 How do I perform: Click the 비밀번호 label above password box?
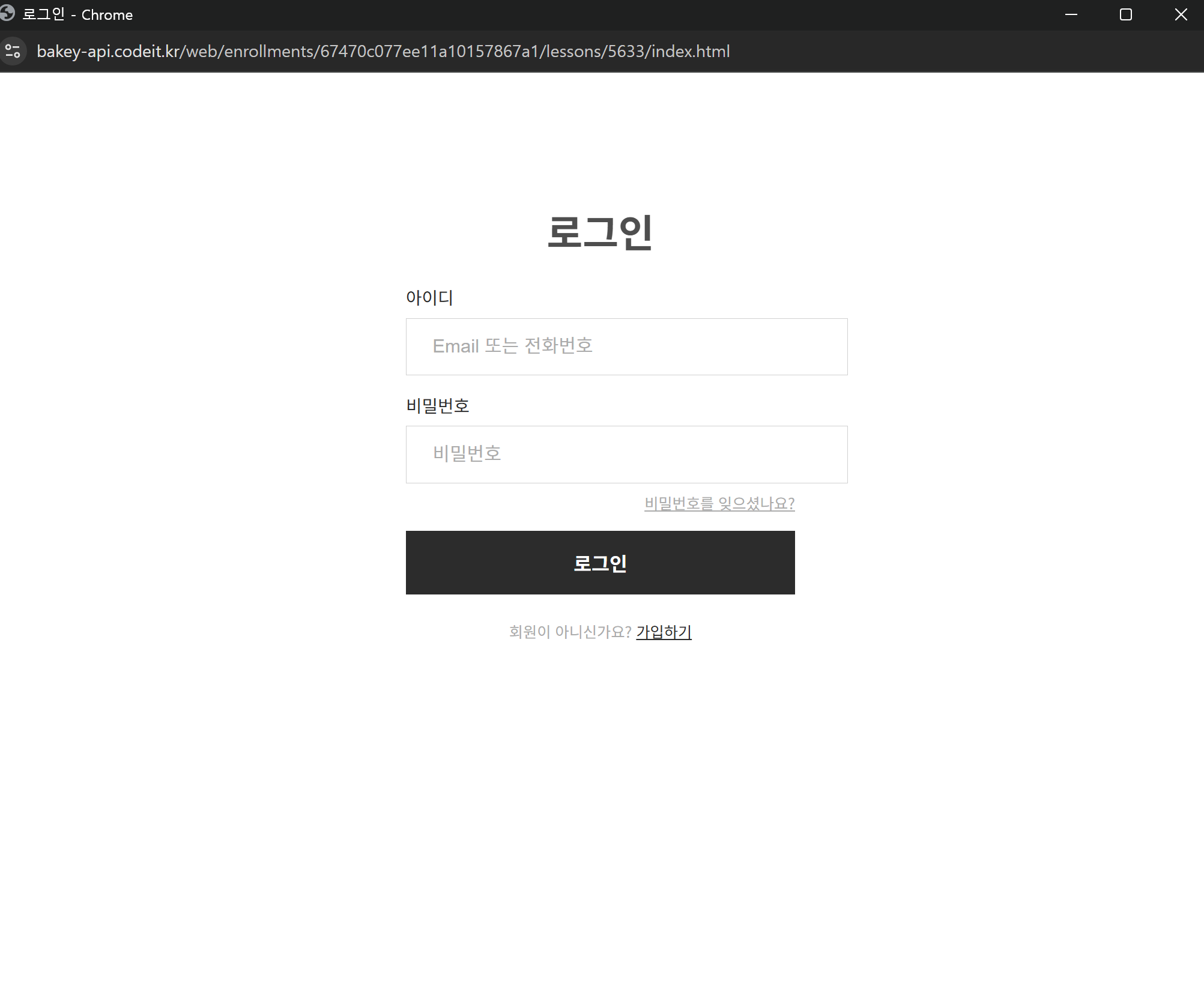[437, 406]
